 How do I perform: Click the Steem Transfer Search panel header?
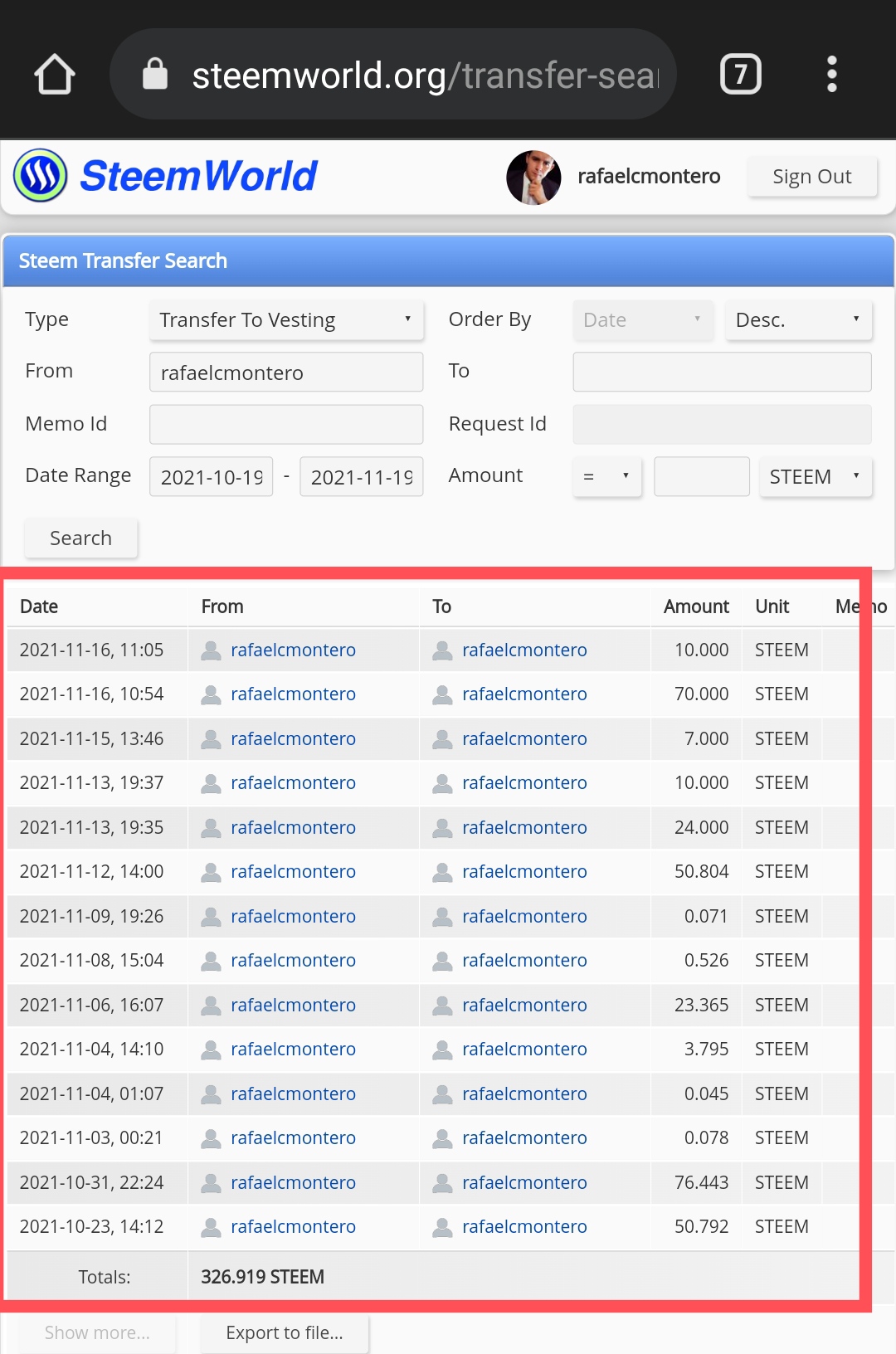[x=448, y=261]
